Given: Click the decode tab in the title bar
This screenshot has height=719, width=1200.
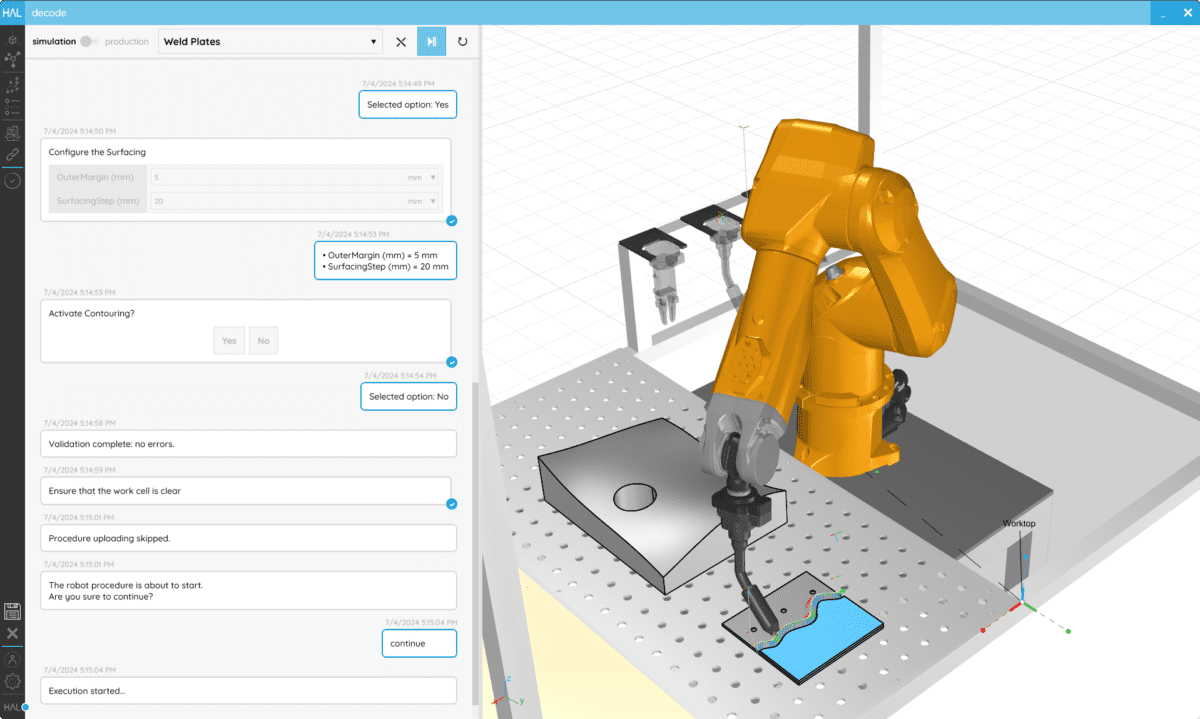Looking at the screenshot, I should click(49, 12).
